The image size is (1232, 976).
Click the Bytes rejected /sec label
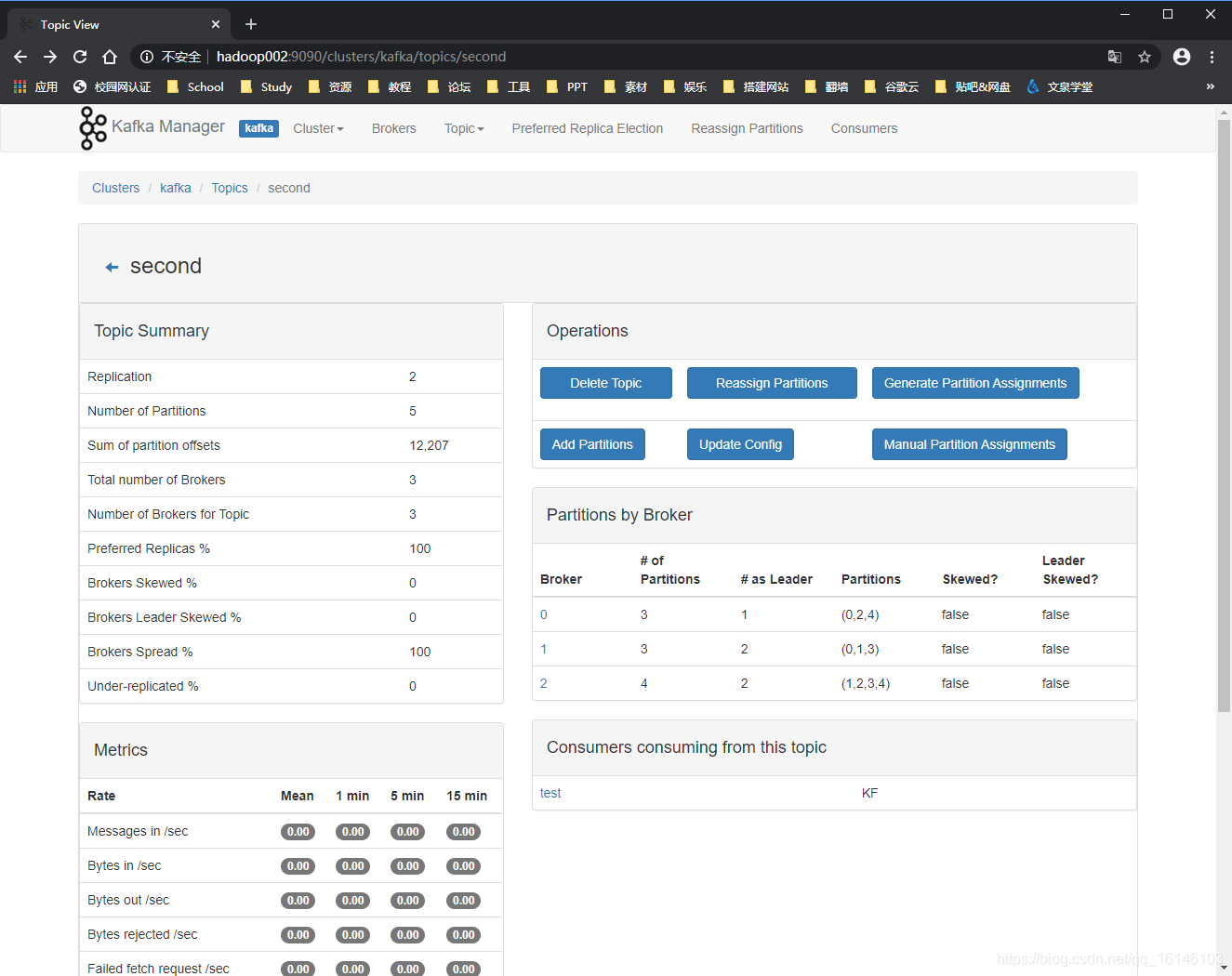(x=142, y=934)
